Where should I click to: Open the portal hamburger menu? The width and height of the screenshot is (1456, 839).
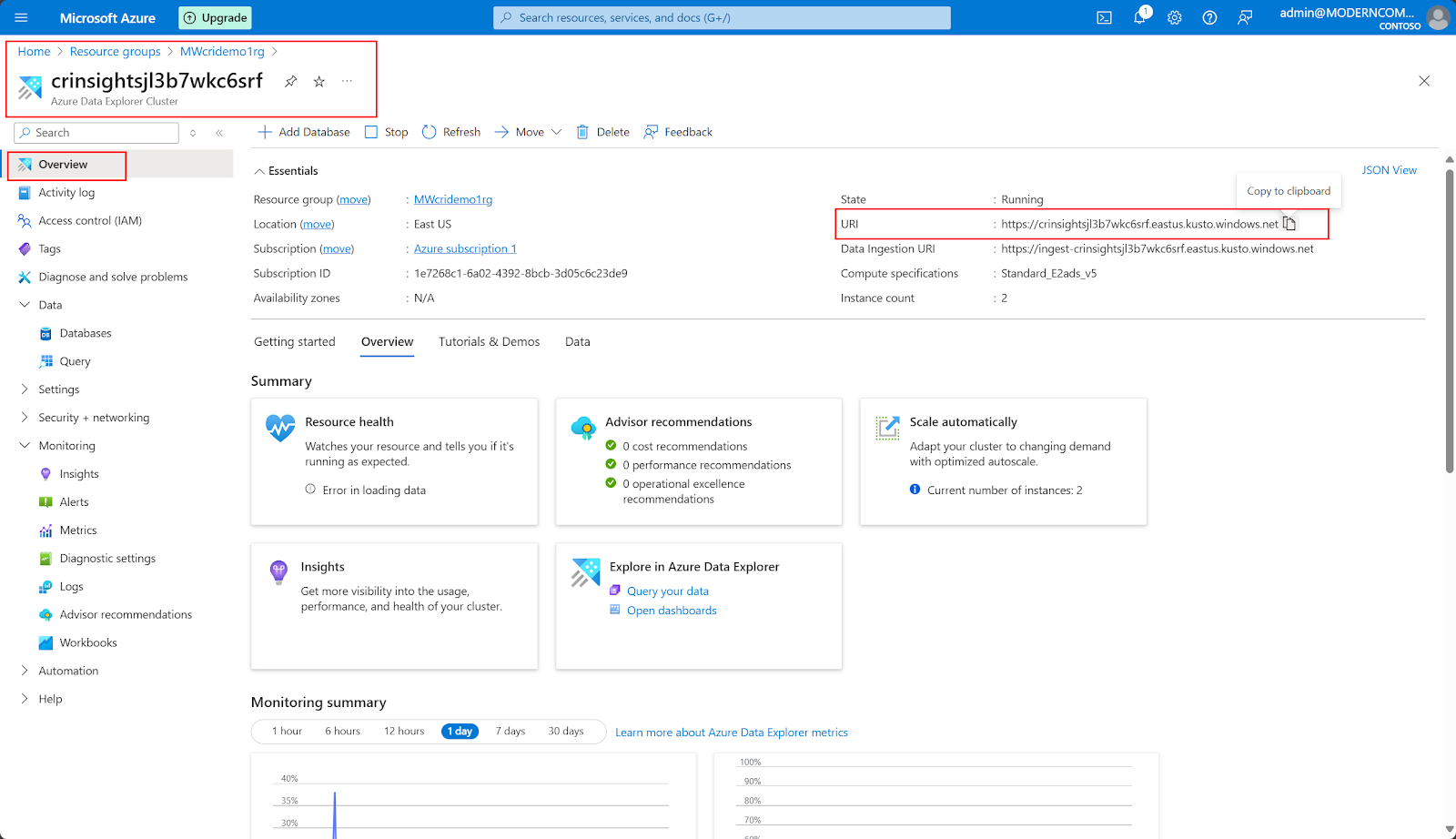[22, 17]
